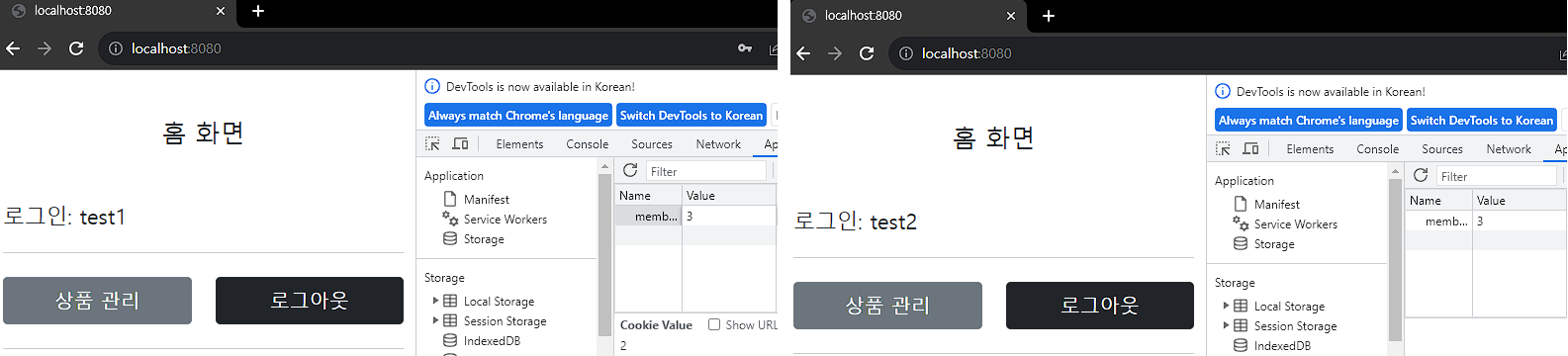The image size is (1568, 356).
Task: Close the localhost:8080 tab in left window
Action: pyautogui.click(x=220, y=11)
